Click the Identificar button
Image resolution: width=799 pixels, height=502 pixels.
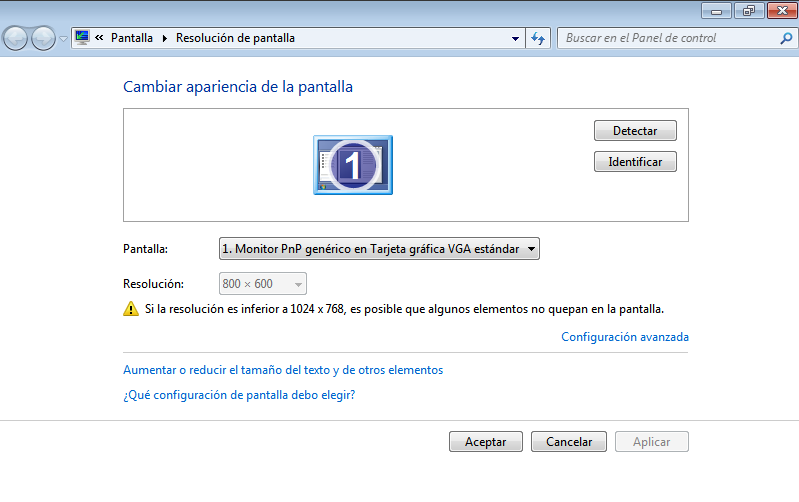click(635, 162)
